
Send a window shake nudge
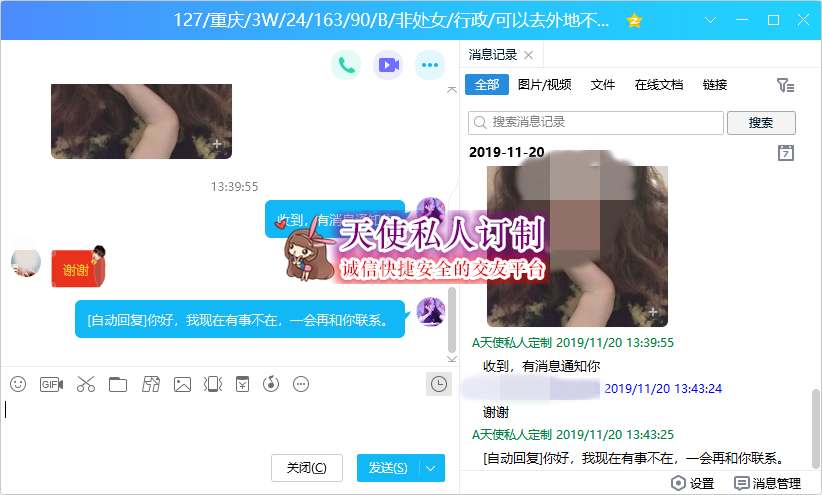pos(212,384)
